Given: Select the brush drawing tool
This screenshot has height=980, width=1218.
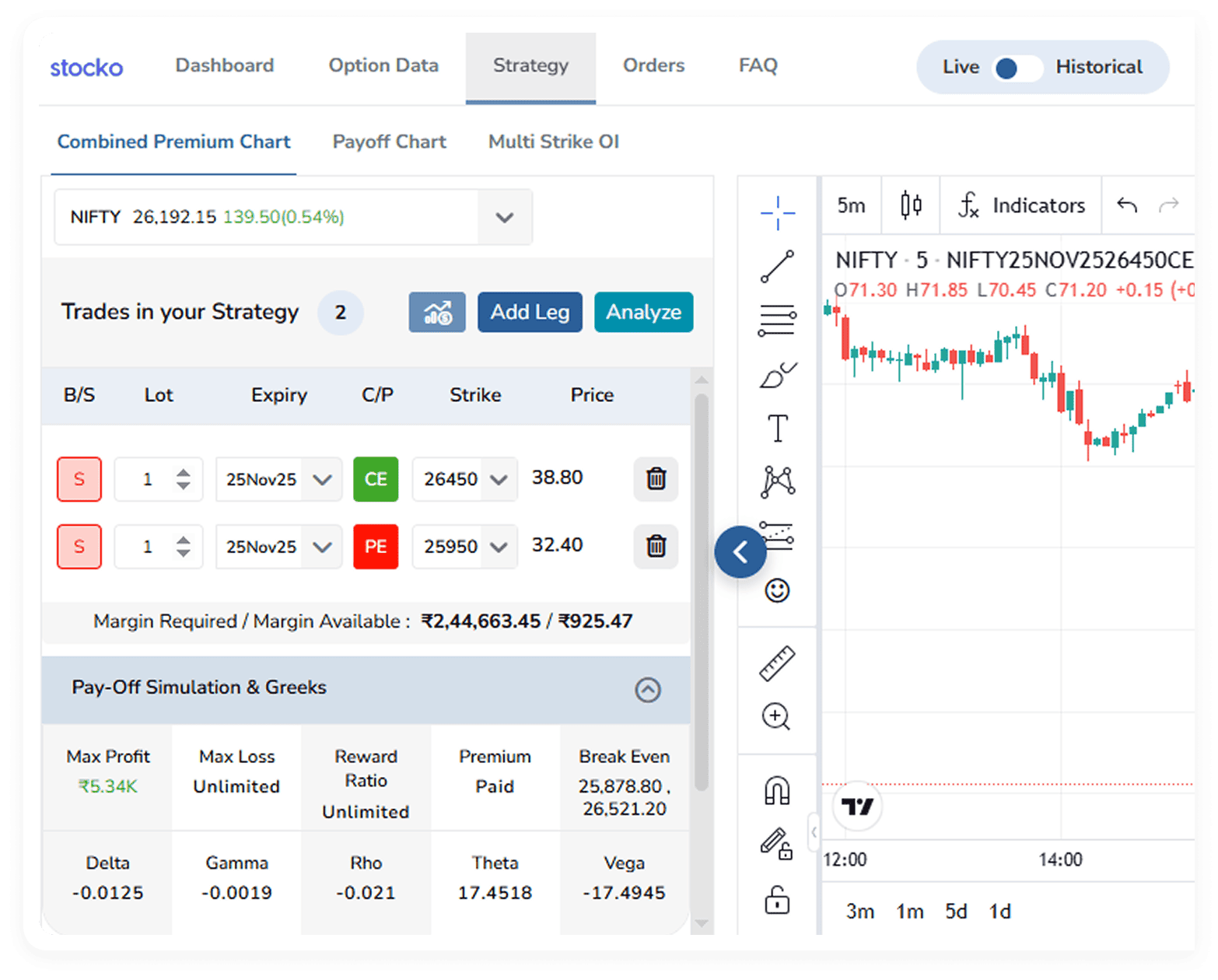Looking at the screenshot, I should coord(777,375).
